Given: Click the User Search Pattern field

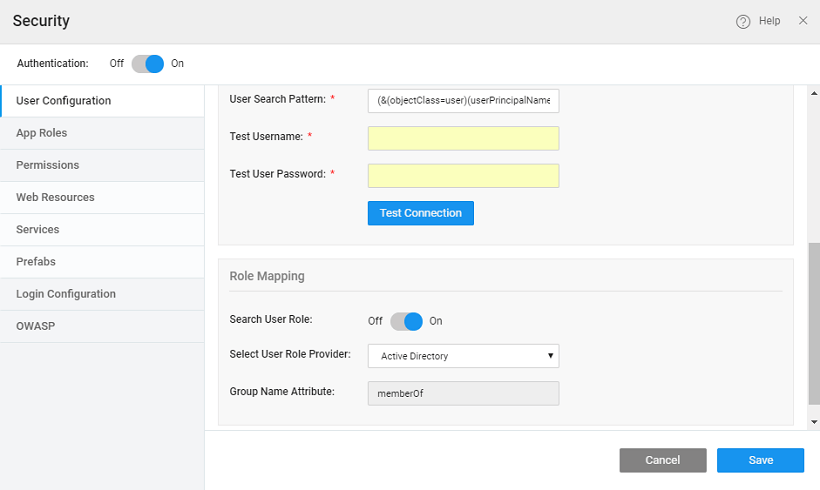Looking at the screenshot, I should point(463,101).
